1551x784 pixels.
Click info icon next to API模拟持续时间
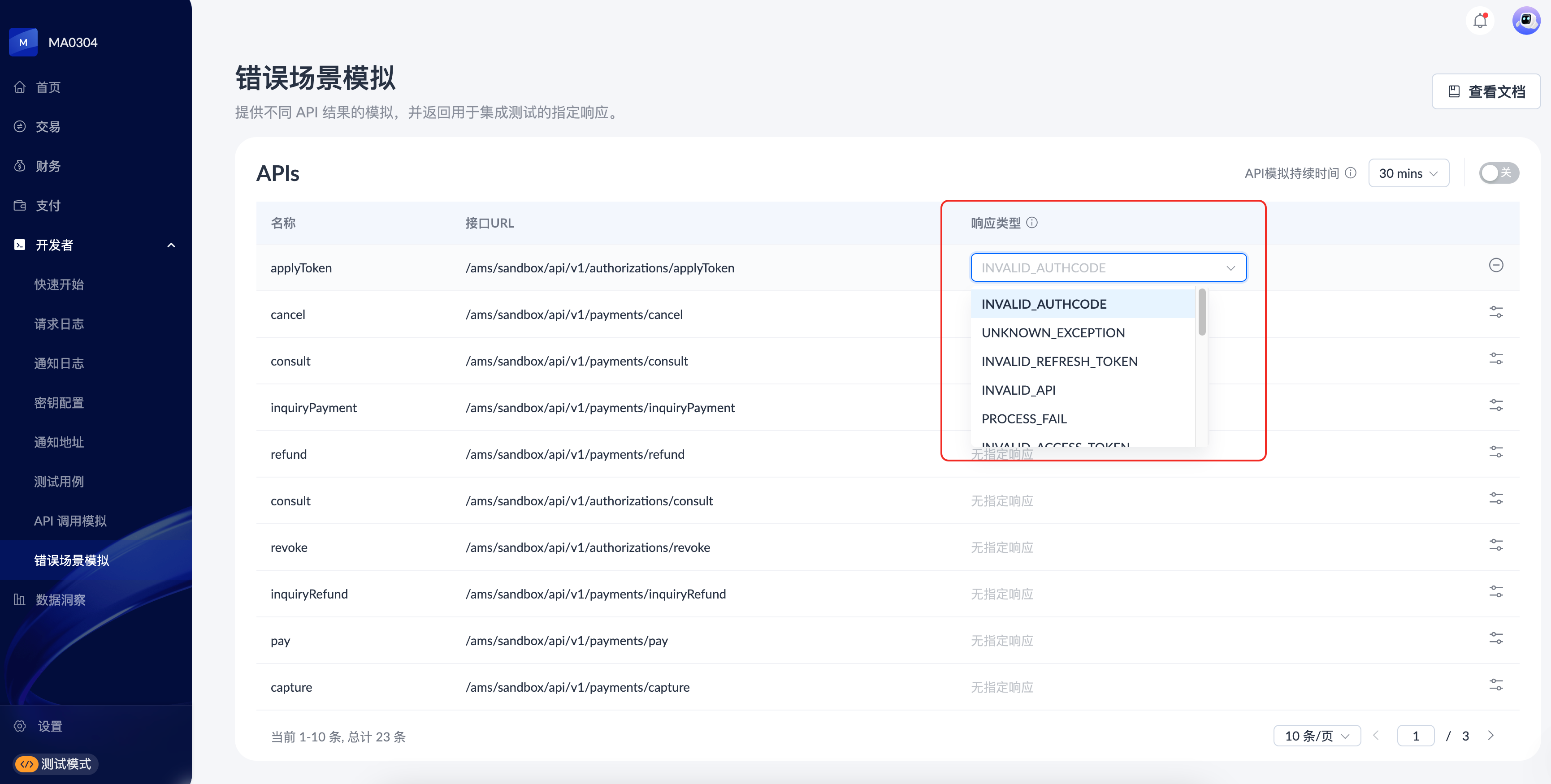(1351, 173)
